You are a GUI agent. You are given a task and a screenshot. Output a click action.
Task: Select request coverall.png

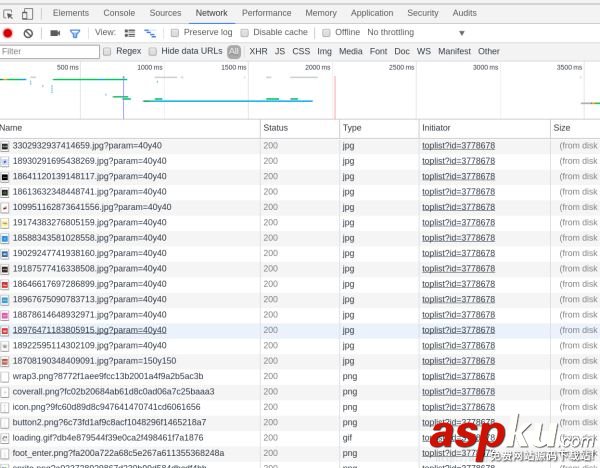(x=113, y=392)
